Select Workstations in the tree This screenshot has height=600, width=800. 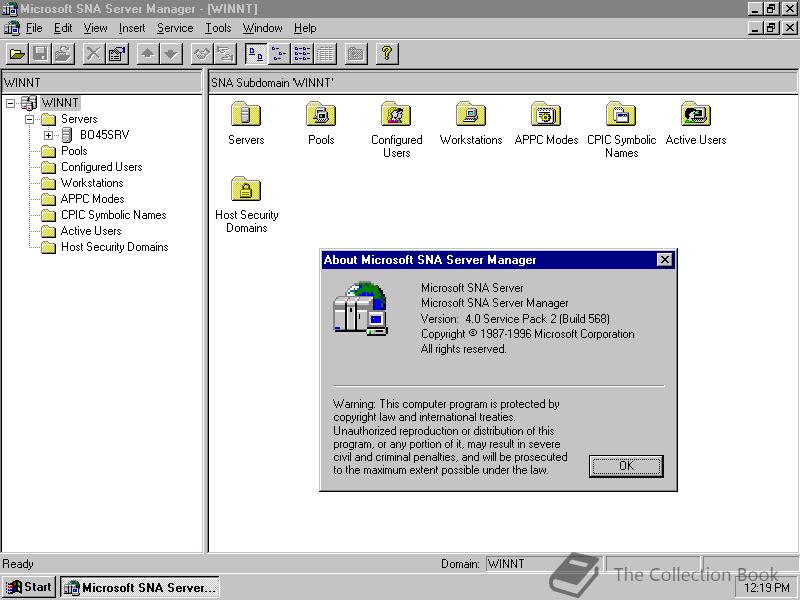point(92,183)
